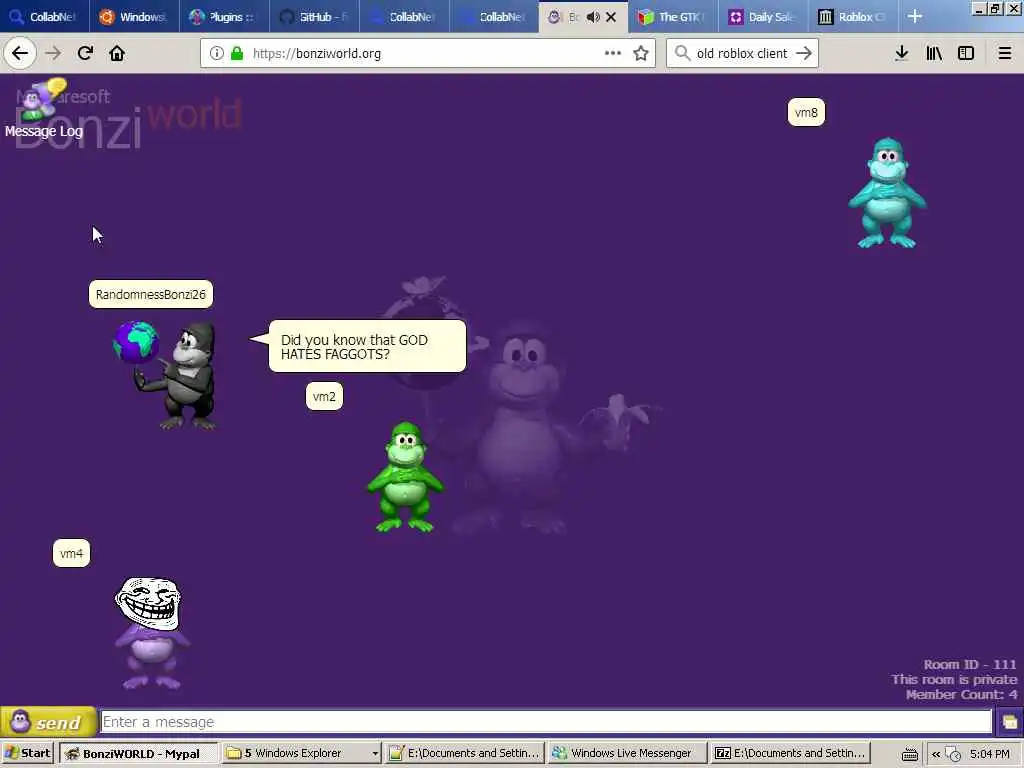Expand hidden system tray icons chevron
The width and height of the screenshot is (1024, 768).
pos(935,754)
